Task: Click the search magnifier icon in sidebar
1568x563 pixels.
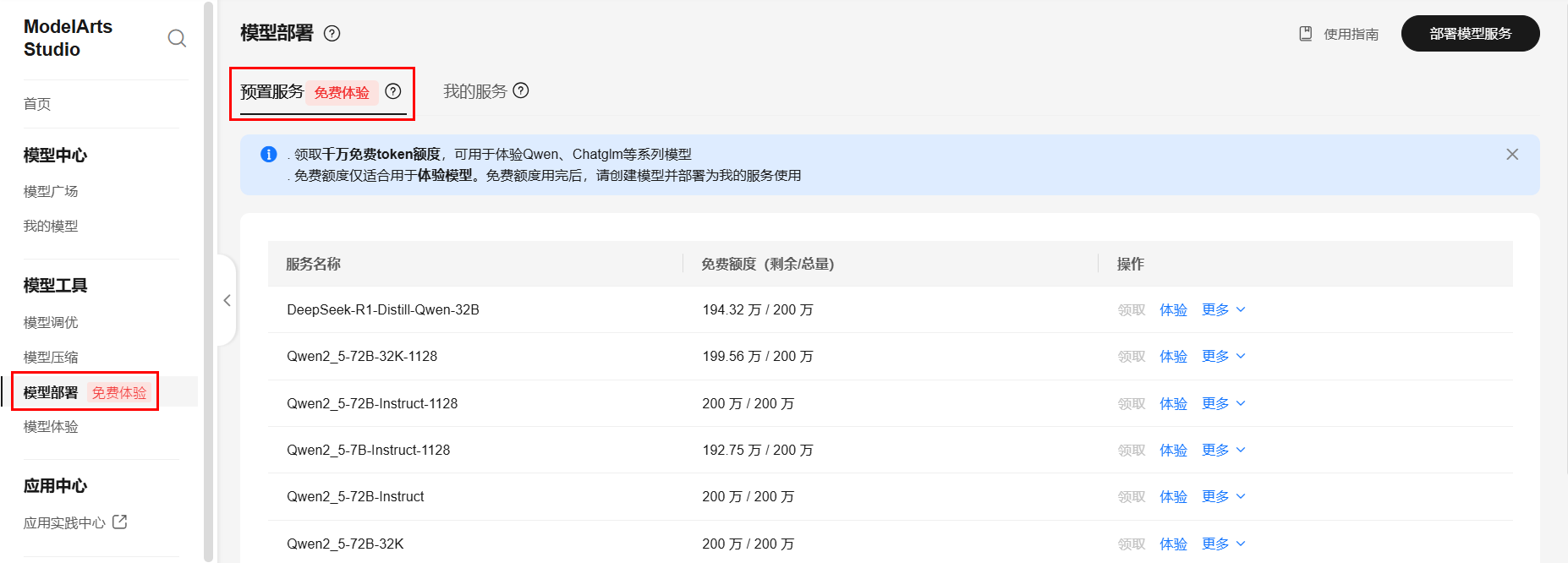Action: [177, 38]
